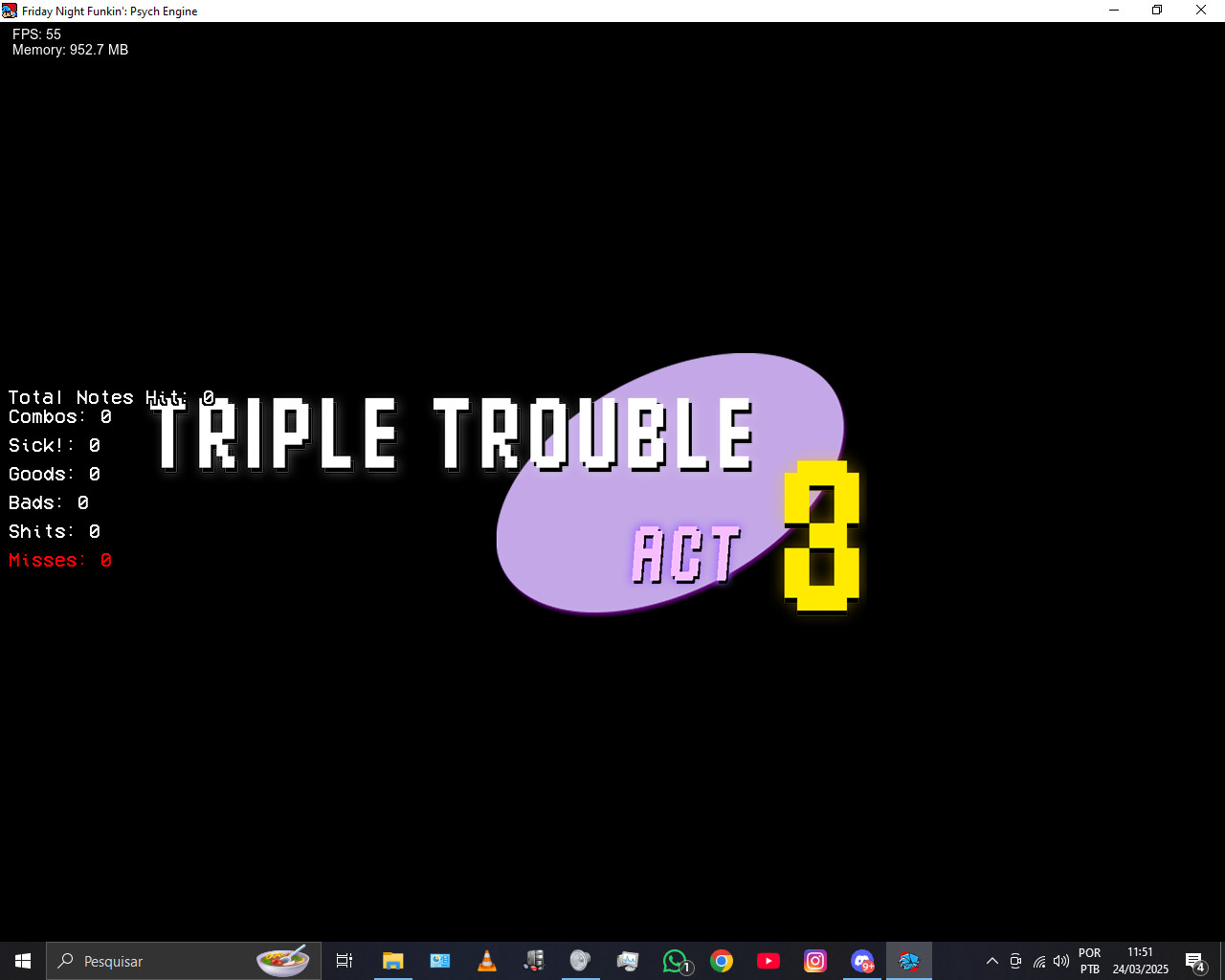
Task: Select the Friday Night Funkin' taskbar icon
Action: pyautogui.click(x=909, y=961)
